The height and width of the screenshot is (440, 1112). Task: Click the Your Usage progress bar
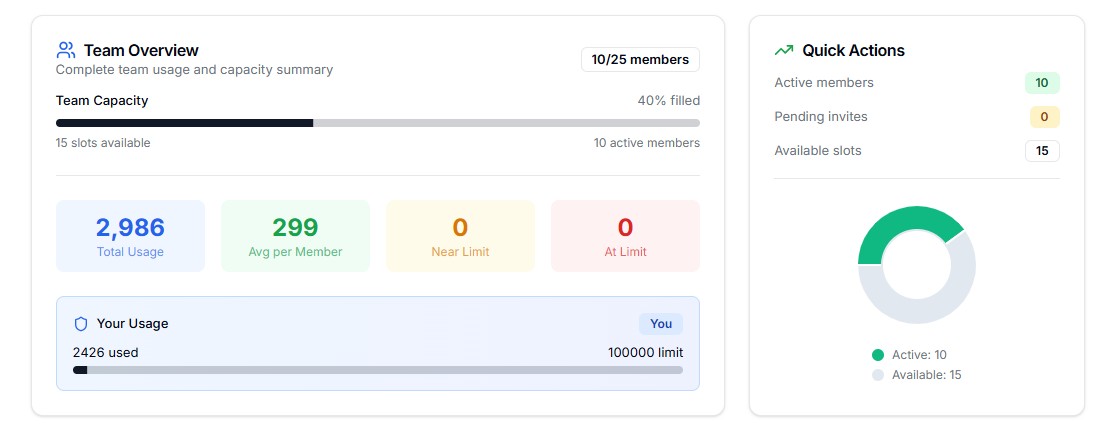(378, 370)
